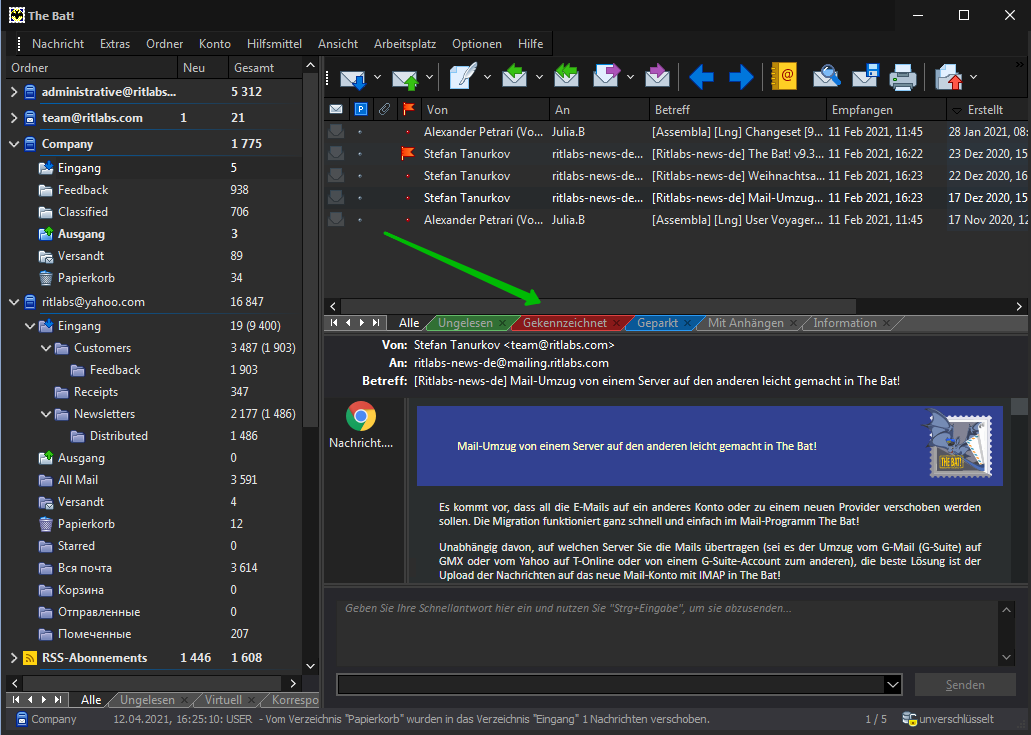Click the Papierkorb trash icon under Company
Screen dimensions: 1031x735
(45, 278)
